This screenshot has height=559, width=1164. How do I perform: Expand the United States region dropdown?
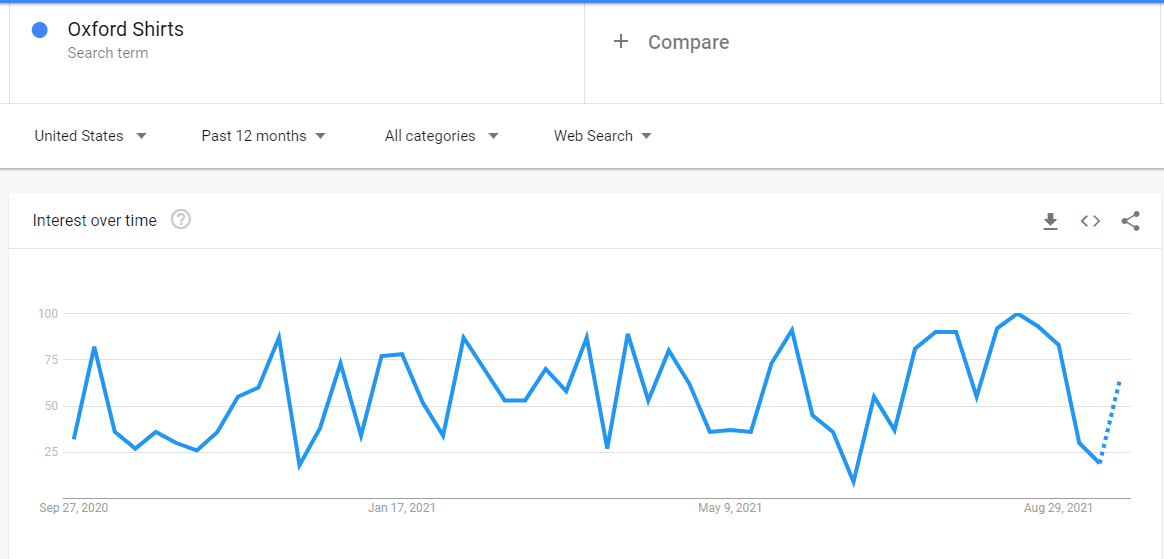(91, 136)
